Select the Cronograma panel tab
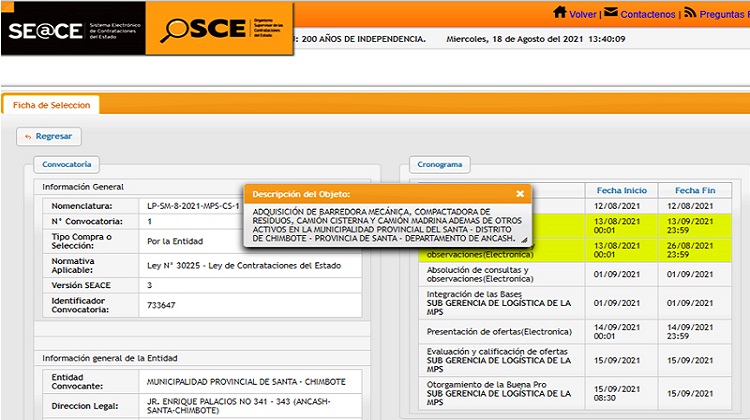750x420 pixels. (x=440, y=165)
